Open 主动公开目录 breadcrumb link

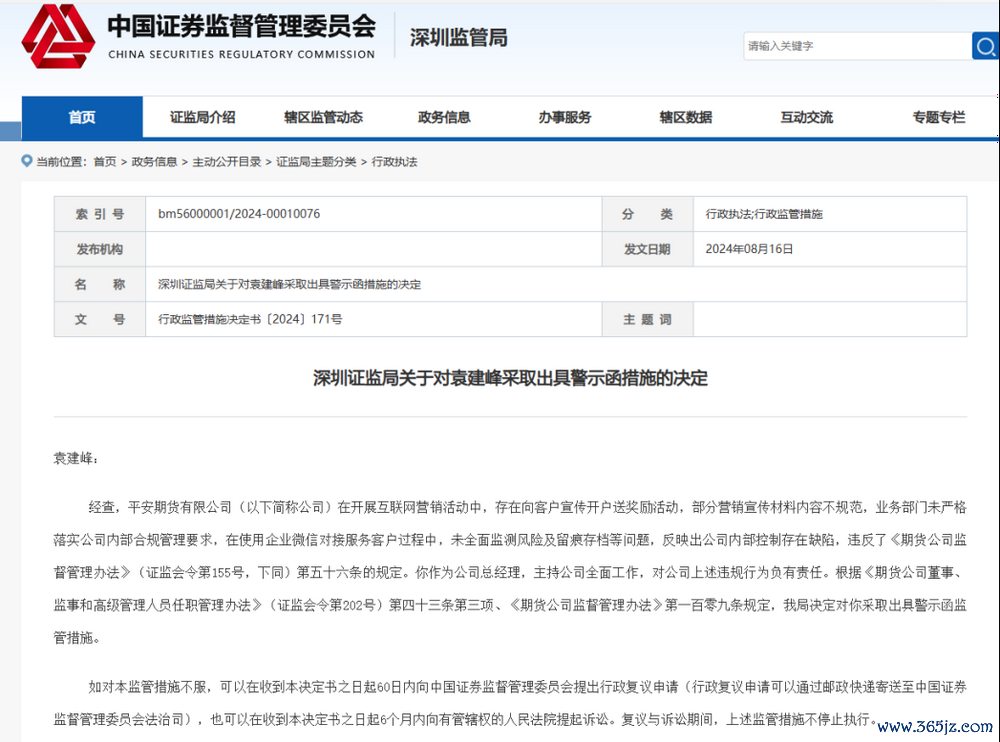tap(227, 161)
